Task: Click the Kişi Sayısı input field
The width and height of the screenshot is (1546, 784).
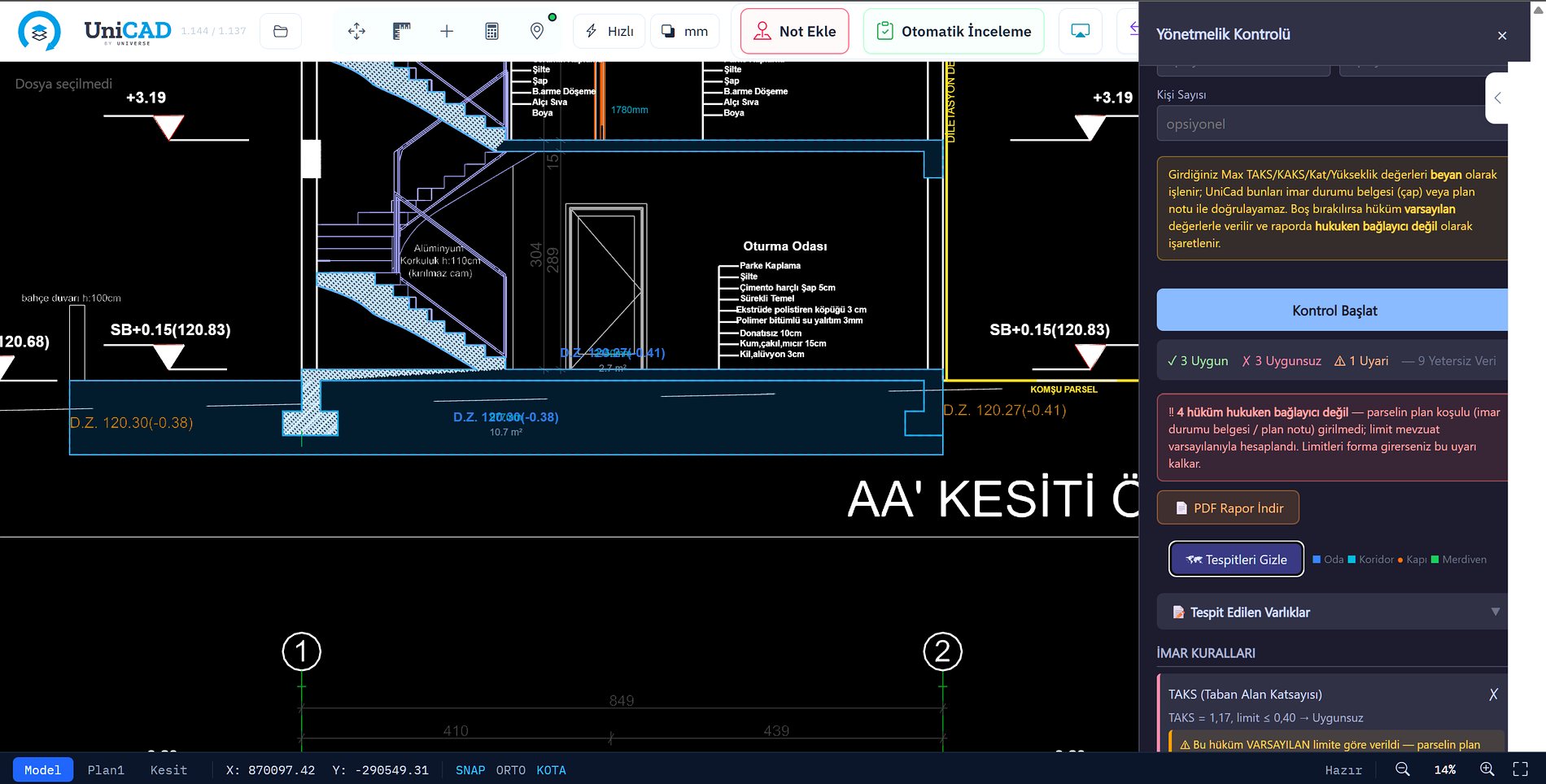Action: (x=1332, y=124)
